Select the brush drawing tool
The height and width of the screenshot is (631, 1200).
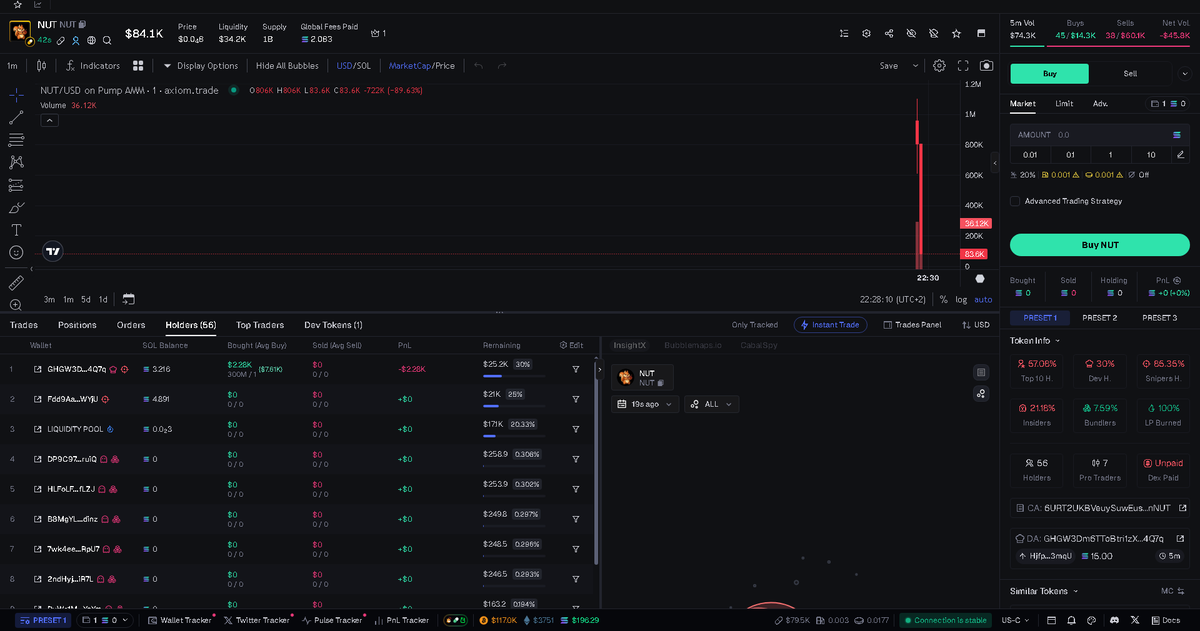point(16,208)
